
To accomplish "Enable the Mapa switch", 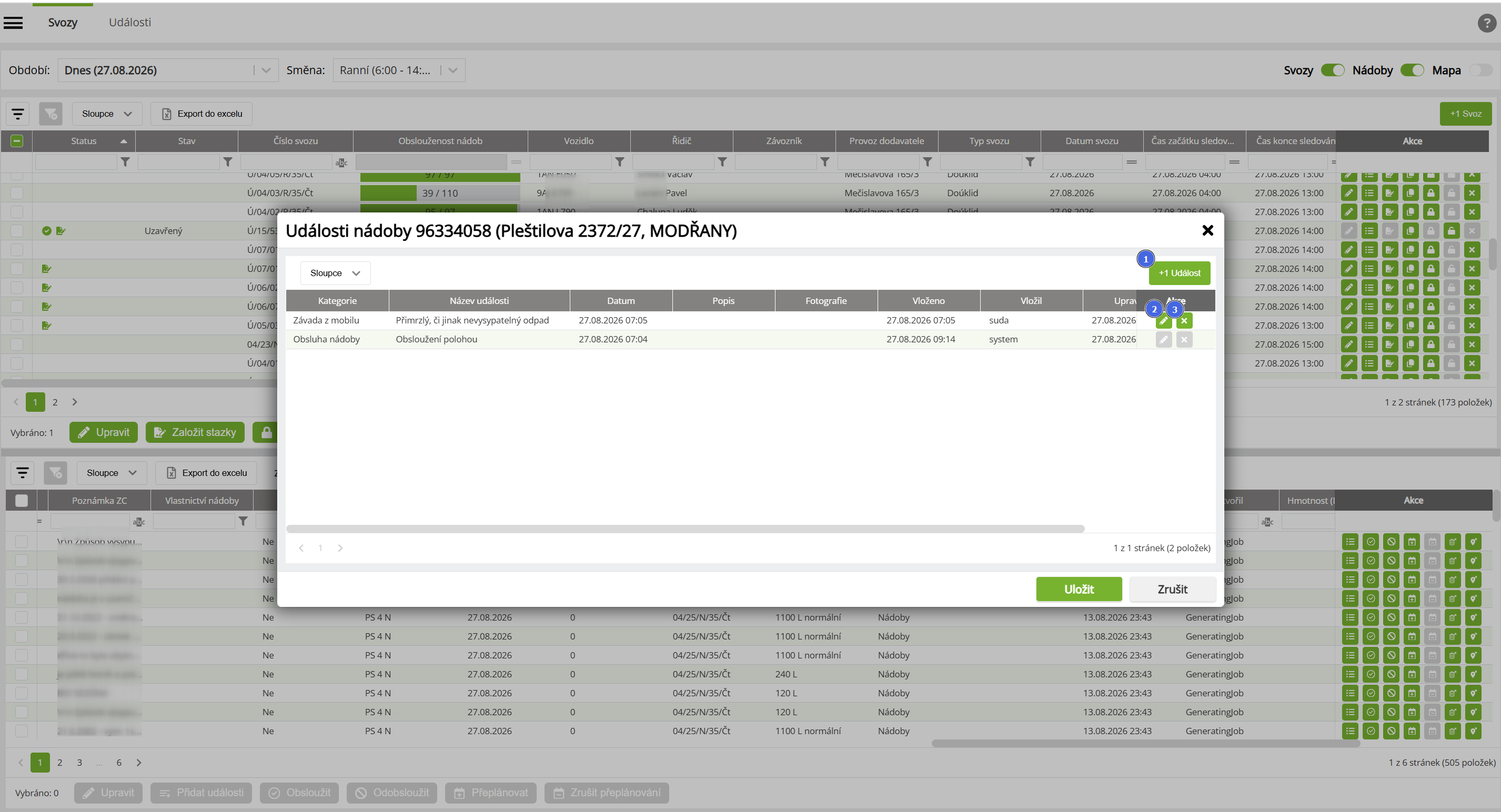I will point(1480,70).
